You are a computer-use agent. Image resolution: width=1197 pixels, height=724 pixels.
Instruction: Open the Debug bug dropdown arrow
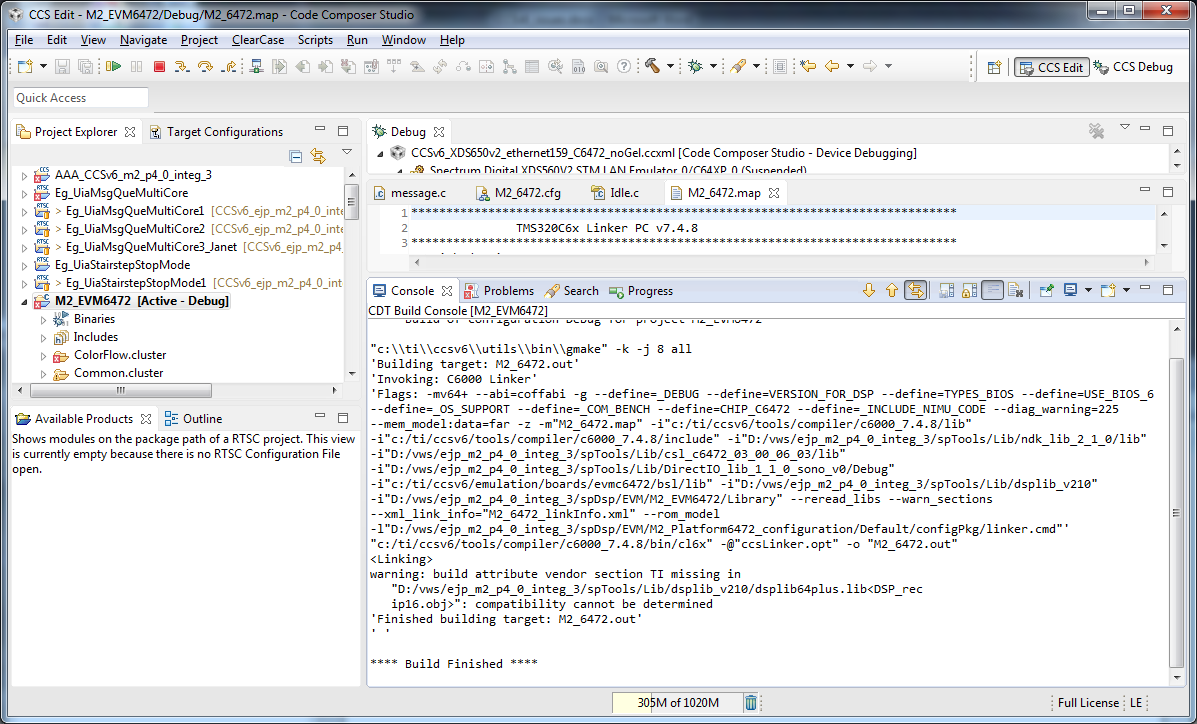(713, 66)
